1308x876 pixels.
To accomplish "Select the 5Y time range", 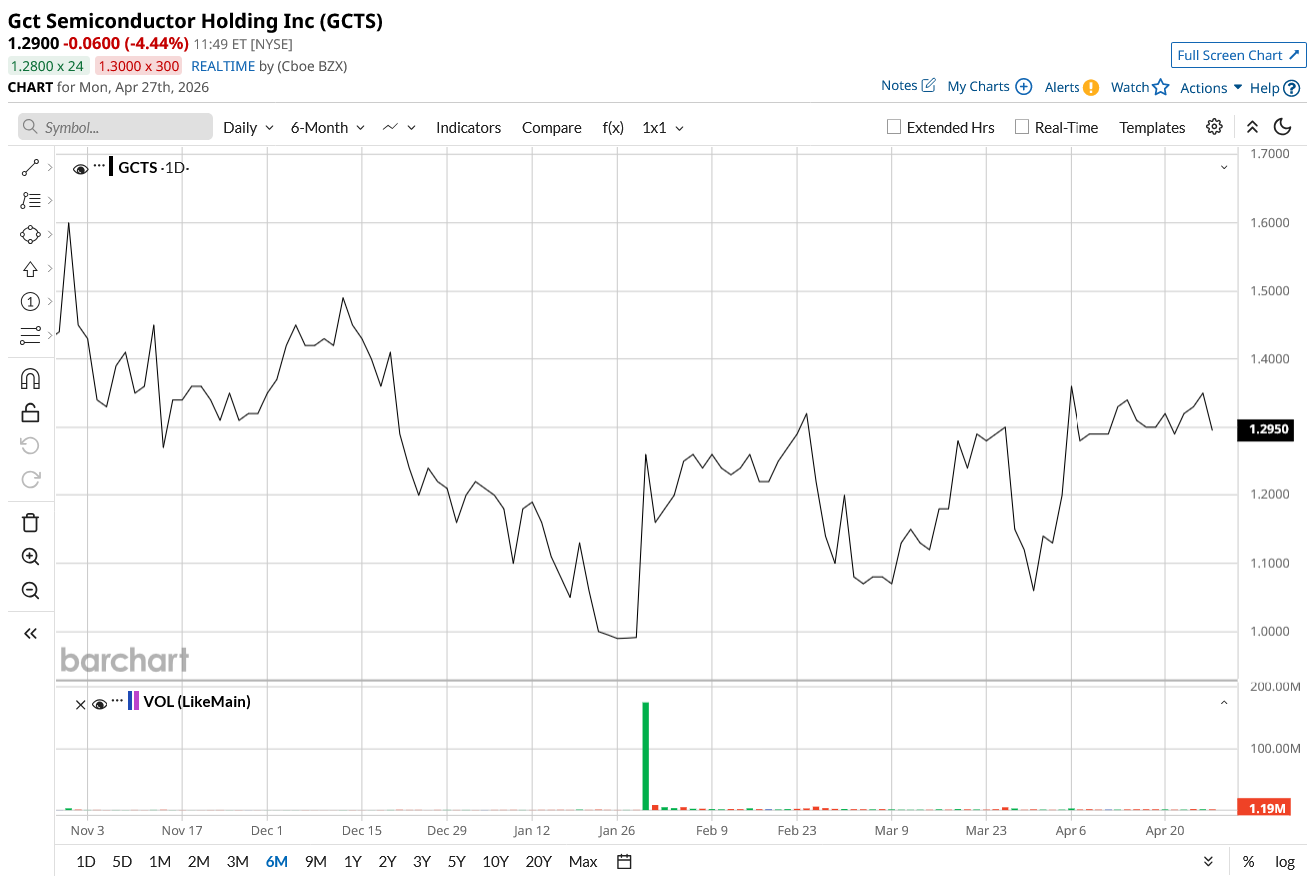I will coord(456,861).
